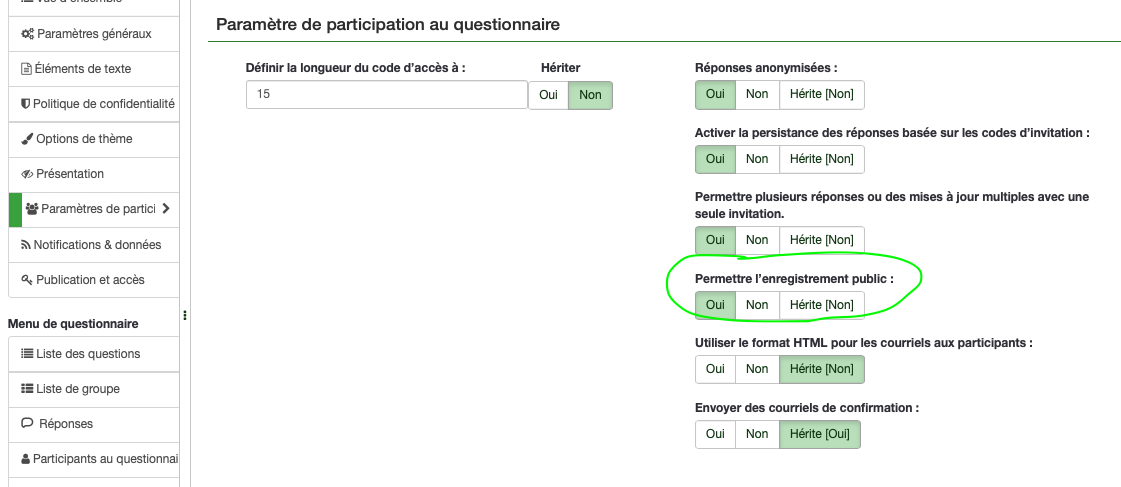Click the eye-slash icon beside Présentation
This screenshot has height=487, width=1121.
pos(27,174)
